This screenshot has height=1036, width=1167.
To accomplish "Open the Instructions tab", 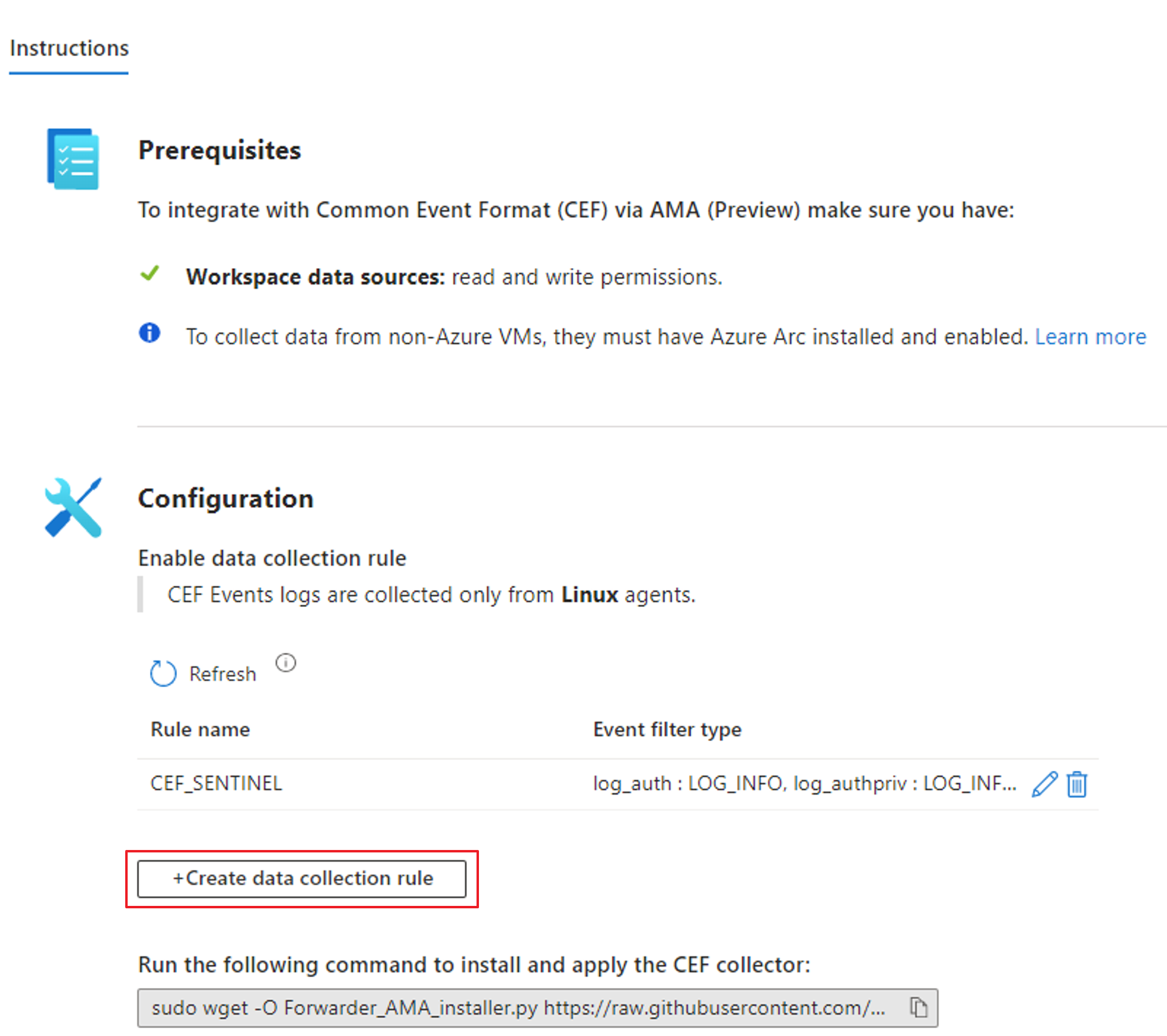I will (69, 48).
